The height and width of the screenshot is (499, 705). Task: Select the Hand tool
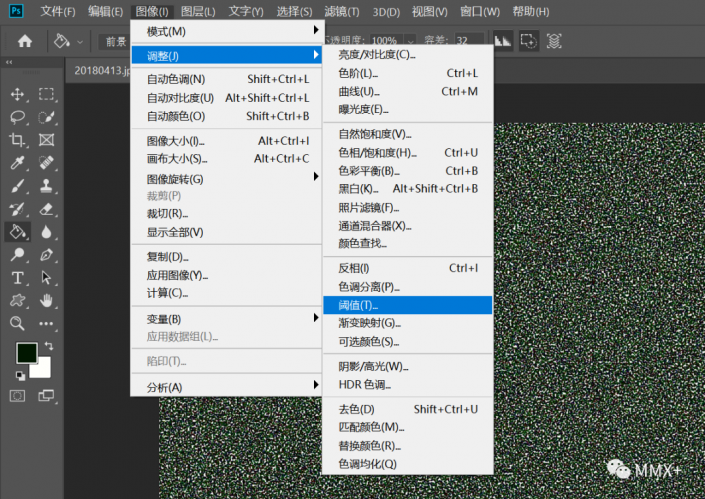pyautogui.click(x=46, y=300)
